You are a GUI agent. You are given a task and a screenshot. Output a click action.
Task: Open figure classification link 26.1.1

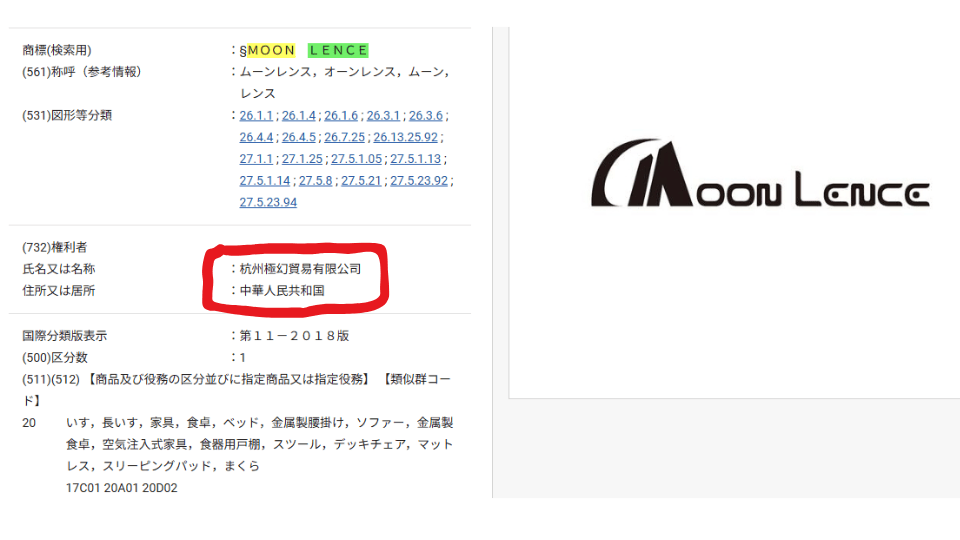256,116
